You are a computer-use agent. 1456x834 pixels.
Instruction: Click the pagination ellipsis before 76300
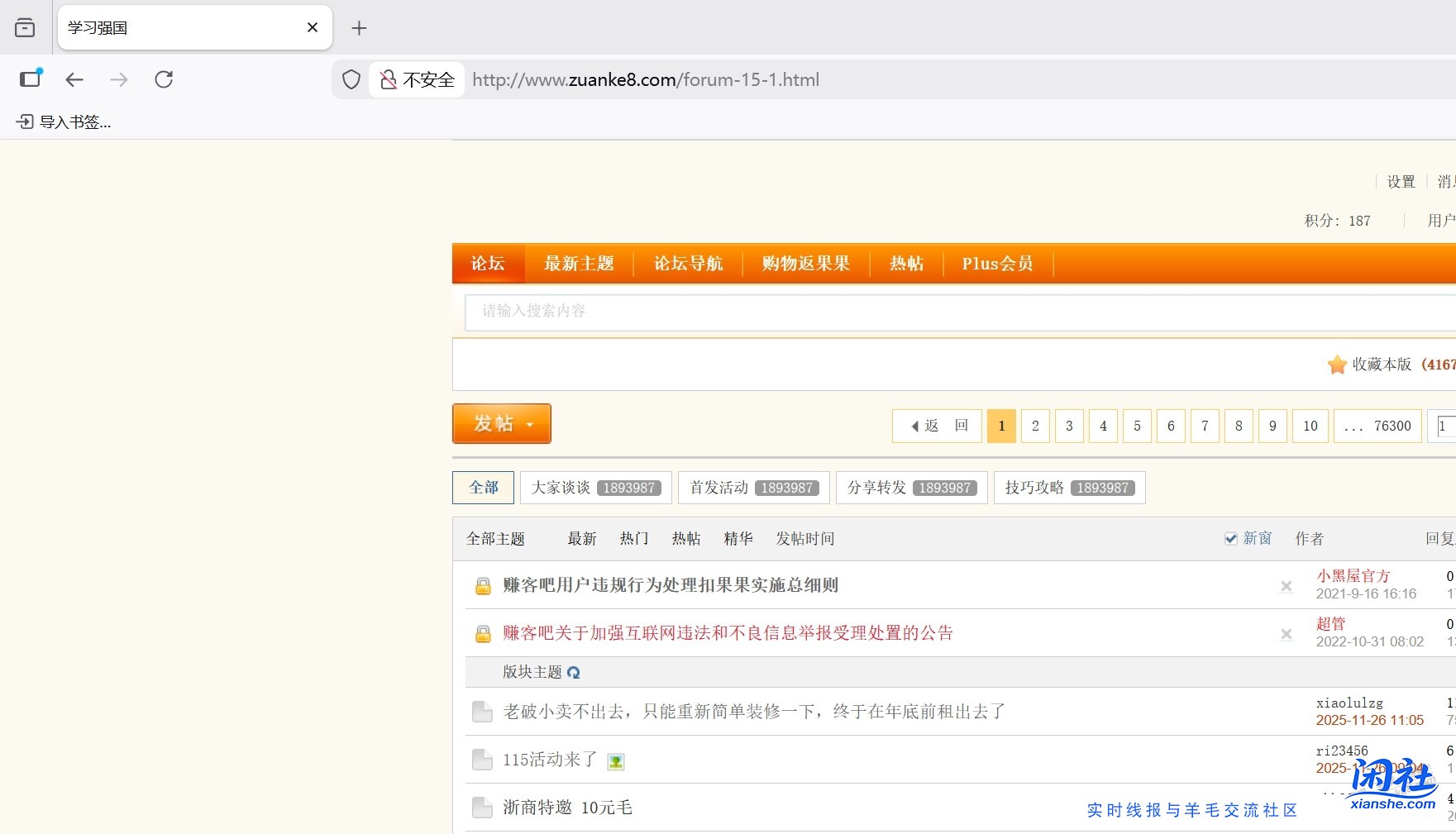pos(1353,426)
